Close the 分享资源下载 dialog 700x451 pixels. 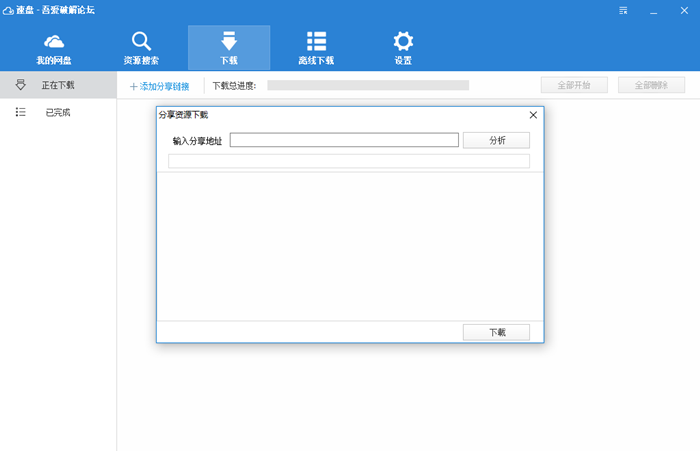pos(533,115)
